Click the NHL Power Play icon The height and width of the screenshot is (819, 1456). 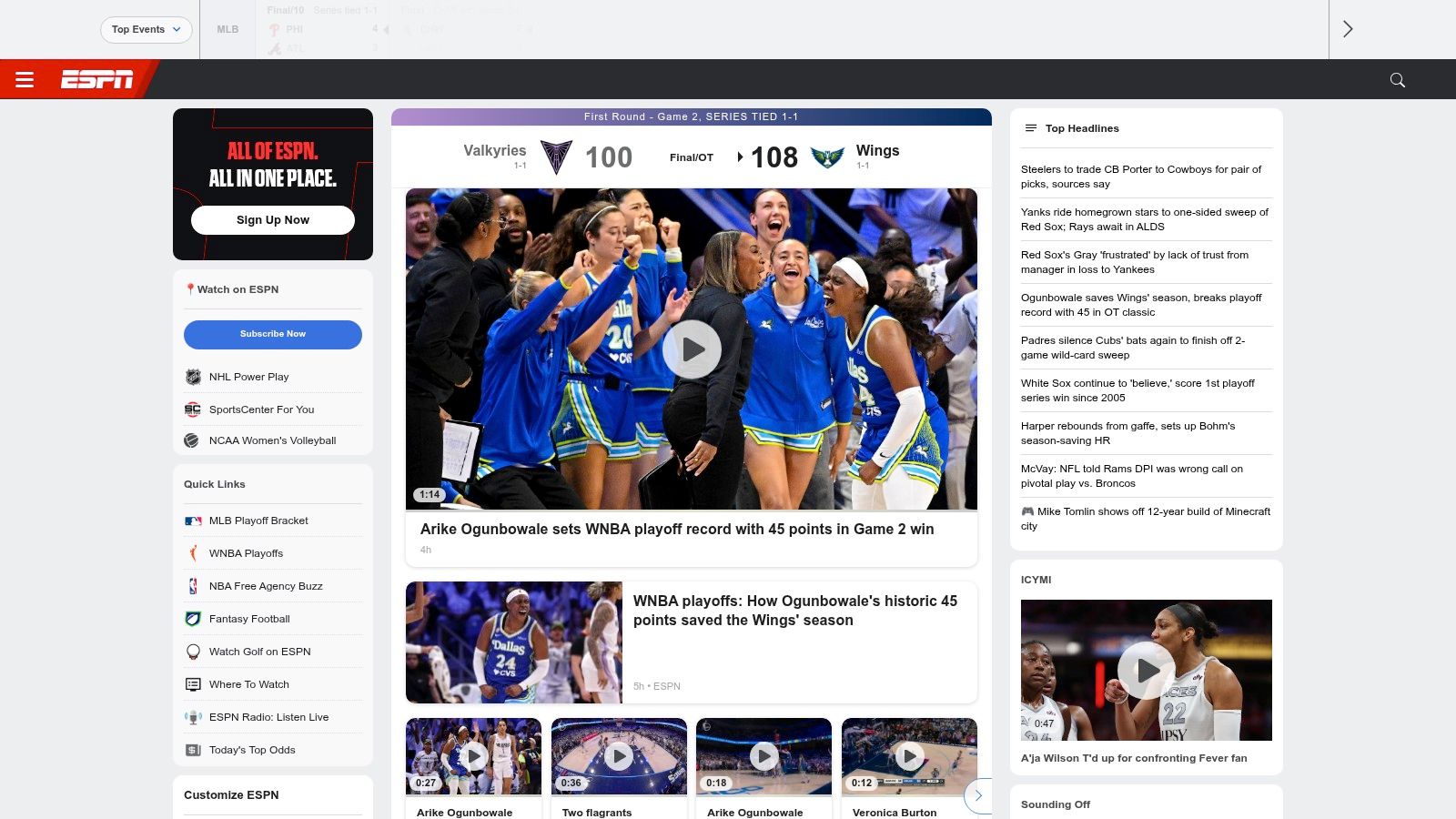[x=193, y=377]
